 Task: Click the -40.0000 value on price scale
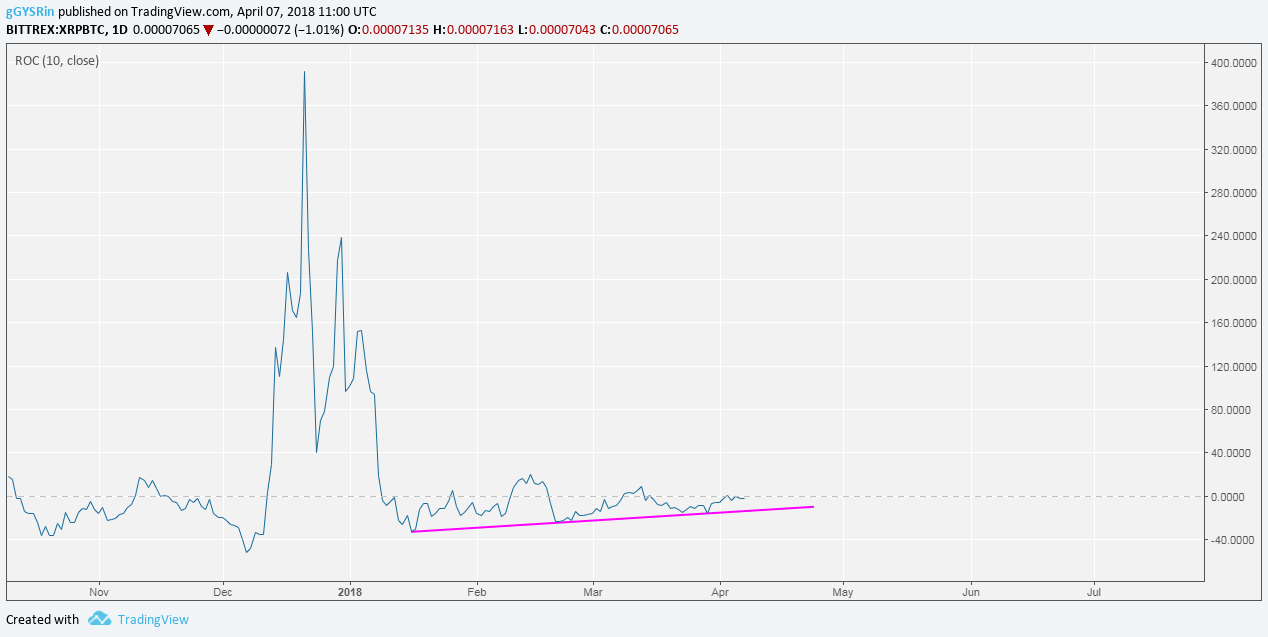1231,540
